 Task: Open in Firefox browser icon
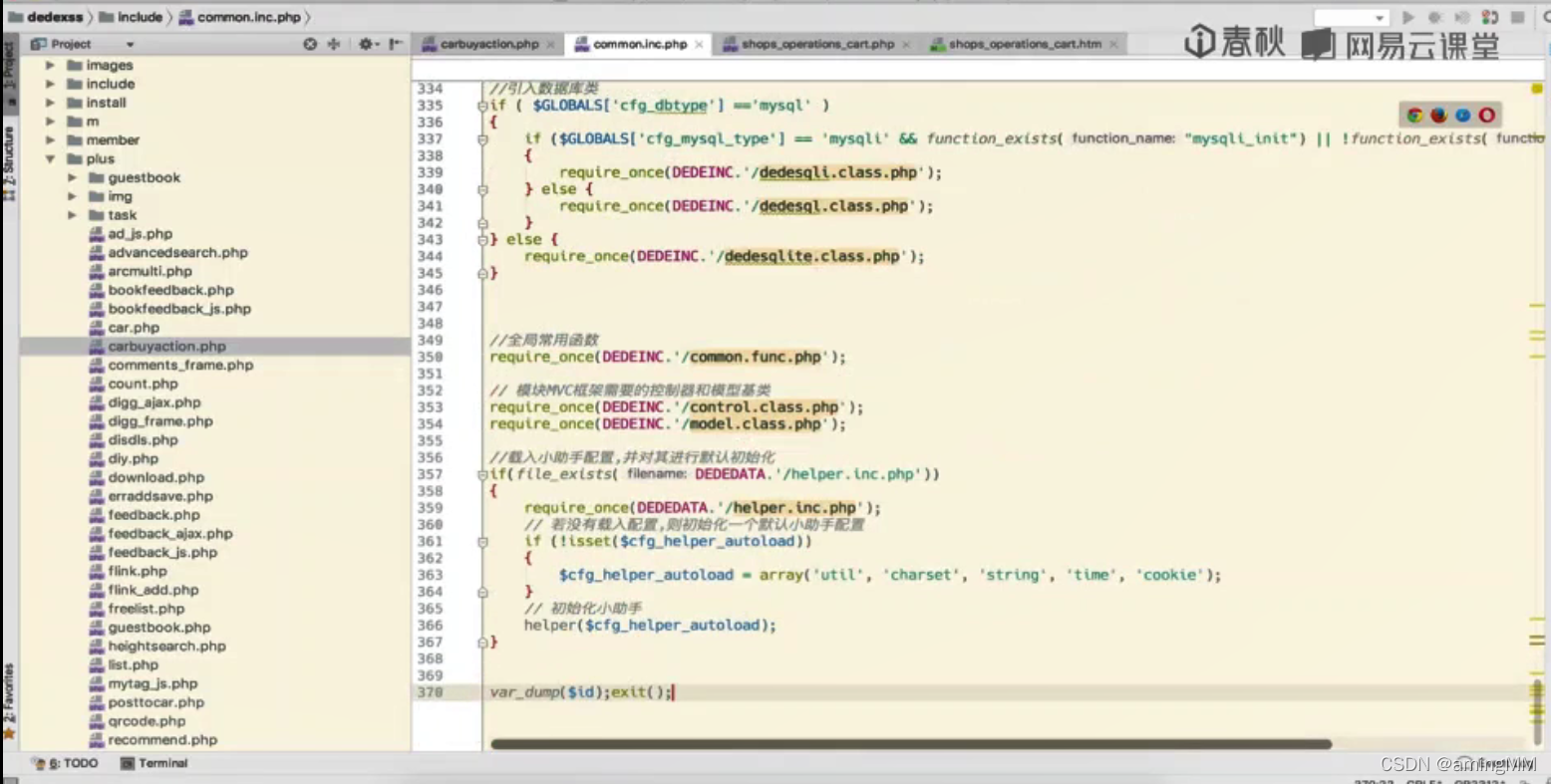point(1438,116)
